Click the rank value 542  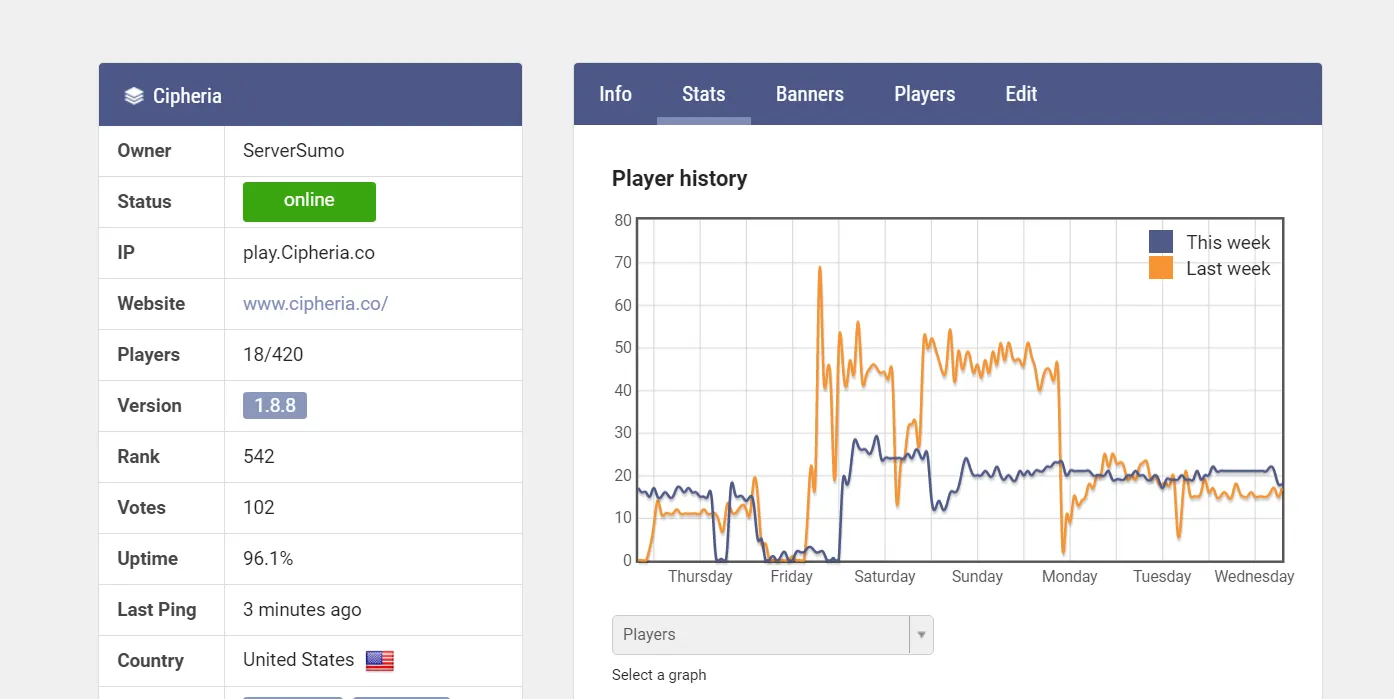(x=259, y=457)
